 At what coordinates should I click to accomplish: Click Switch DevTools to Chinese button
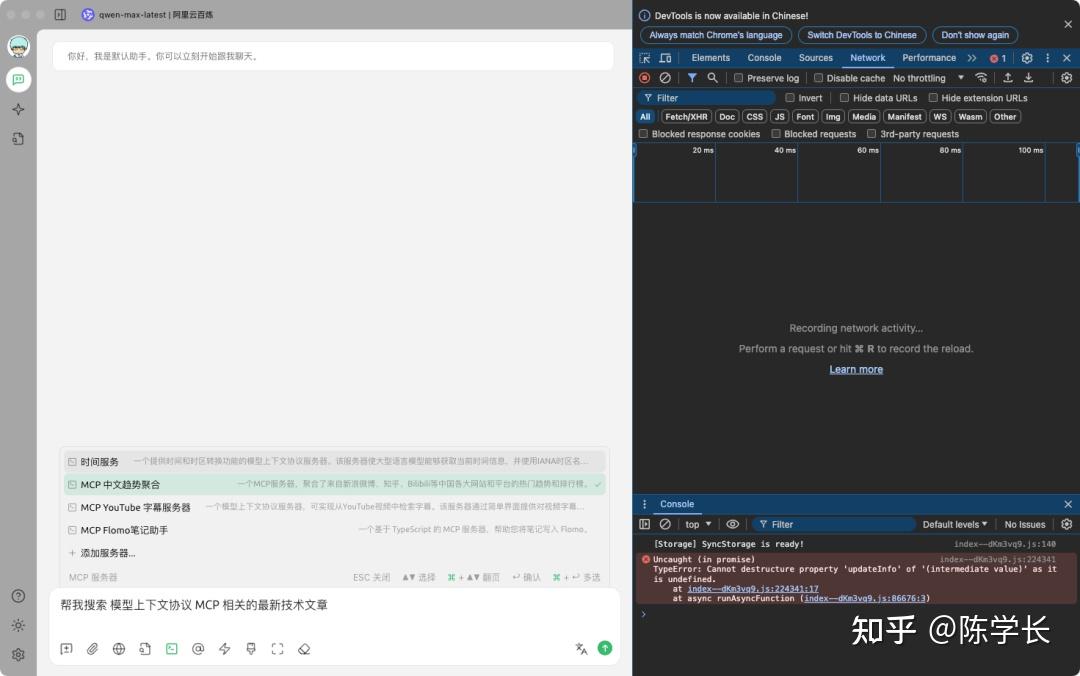[x=862, y=35]
